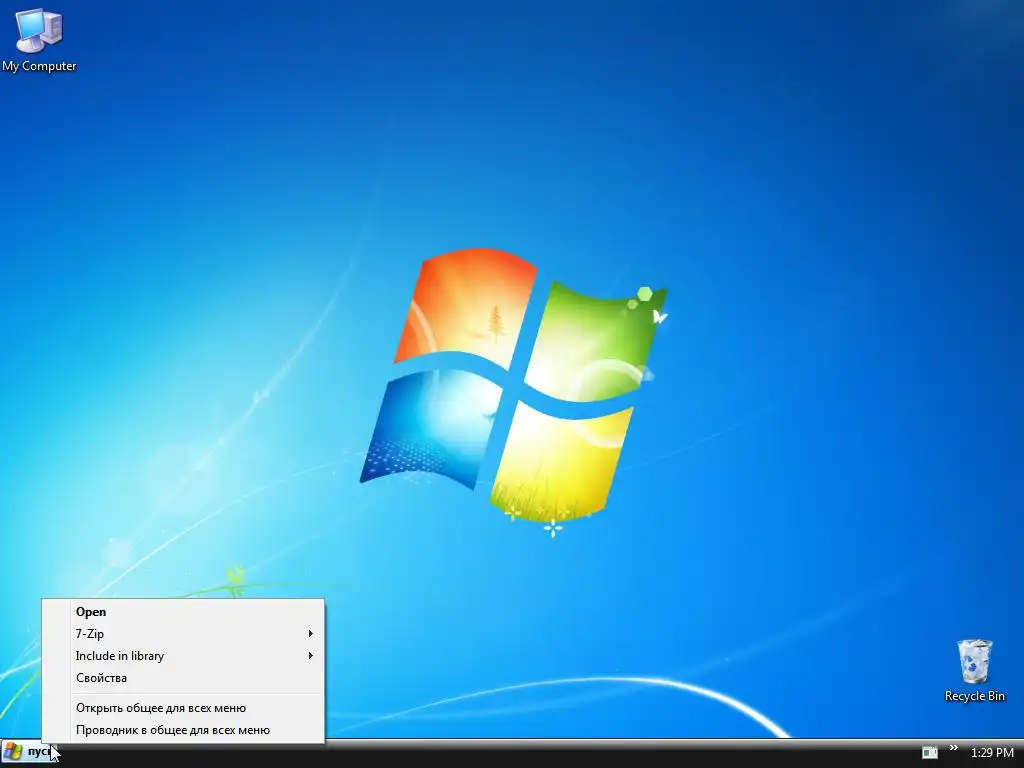Click the show desktop icon on taskbar
Image resolution: width=1024 pixels, height=768 pixels.
coord(929,752)
